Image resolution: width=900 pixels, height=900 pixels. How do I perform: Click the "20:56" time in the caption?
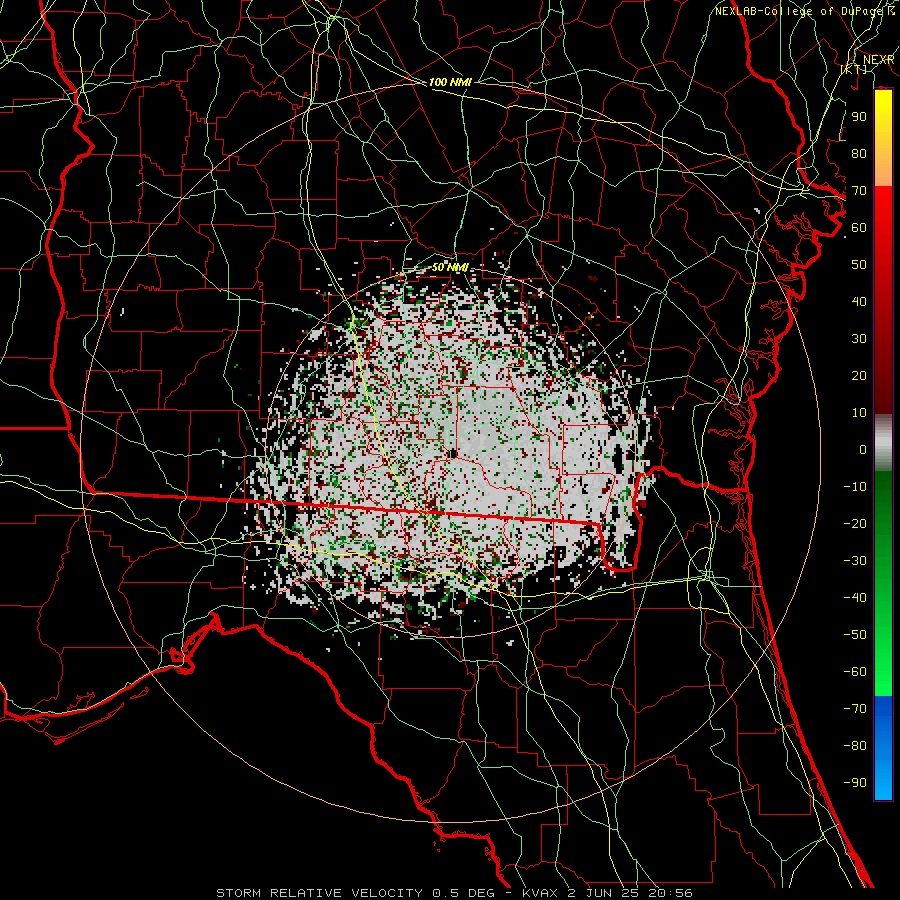click(670, 893)
